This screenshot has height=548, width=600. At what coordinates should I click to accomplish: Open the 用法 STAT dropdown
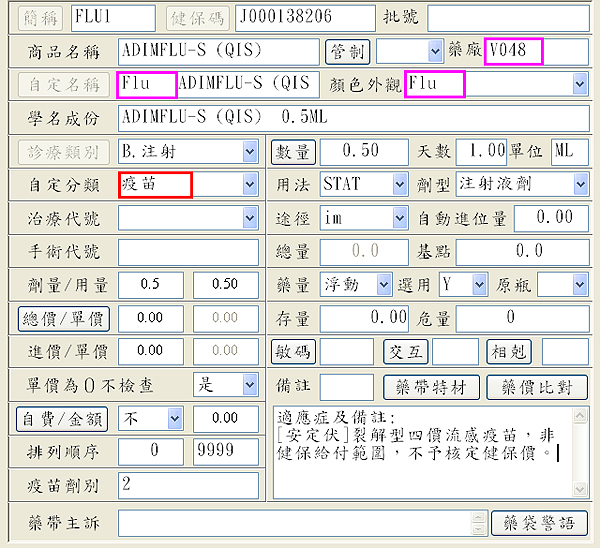[400, 185]
